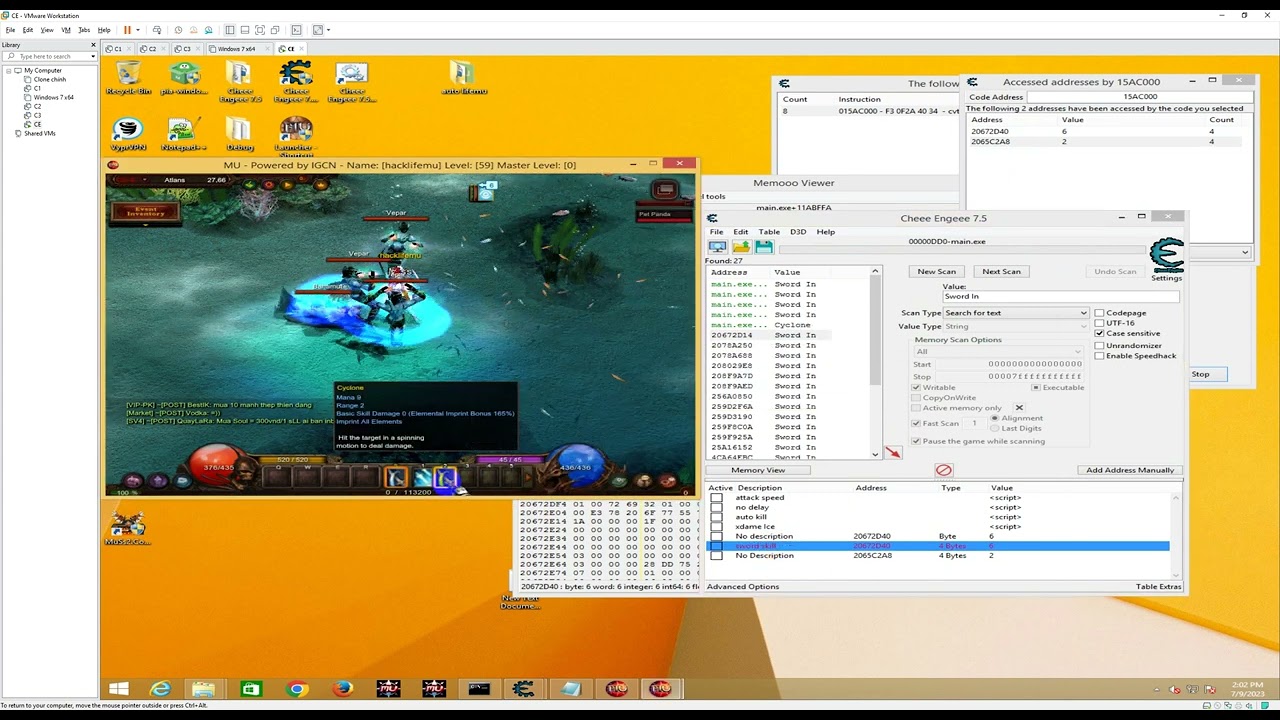Open the process list computer icon
The image size is (1280, 720).
[x=717, y=246]
